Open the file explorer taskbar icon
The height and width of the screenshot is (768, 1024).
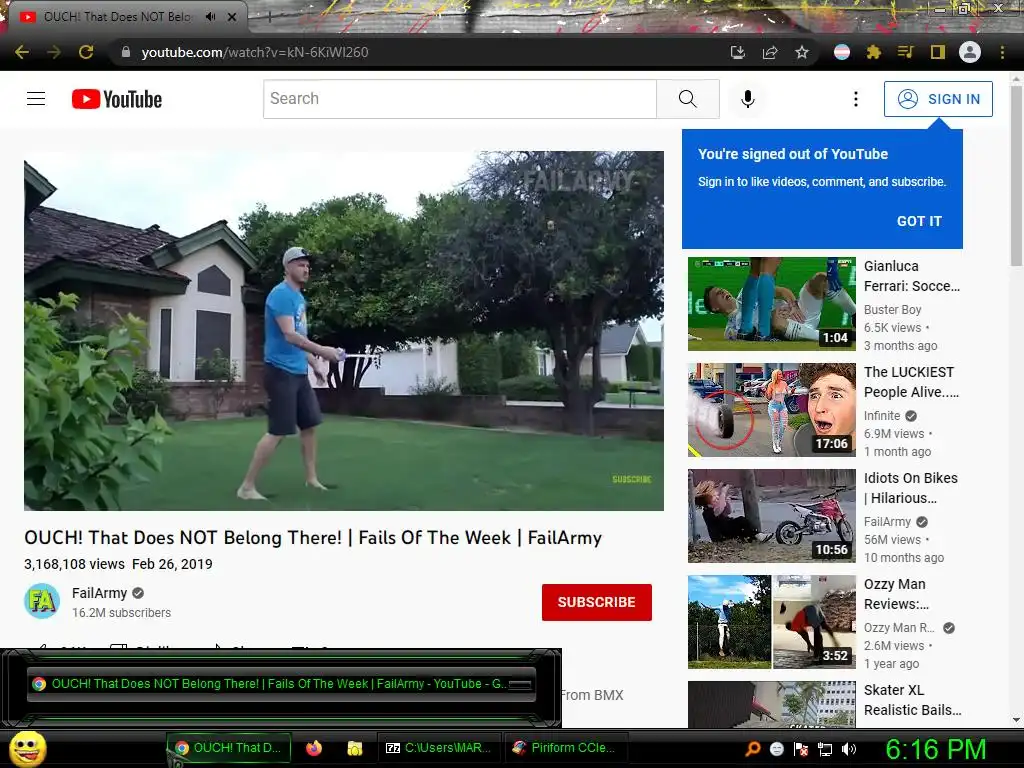(x=355, y=748)
